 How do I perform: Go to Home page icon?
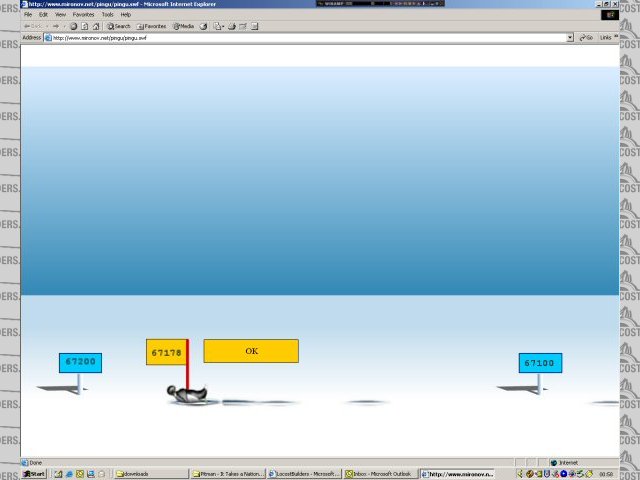96,26
